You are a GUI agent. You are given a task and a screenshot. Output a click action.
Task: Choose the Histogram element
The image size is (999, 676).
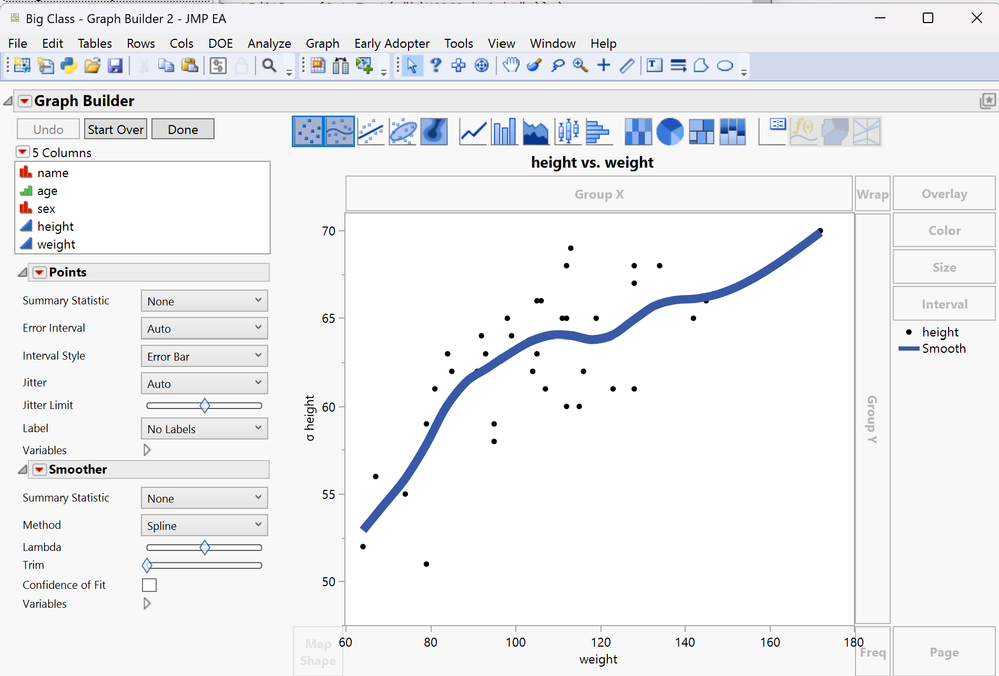pos(598,131)
